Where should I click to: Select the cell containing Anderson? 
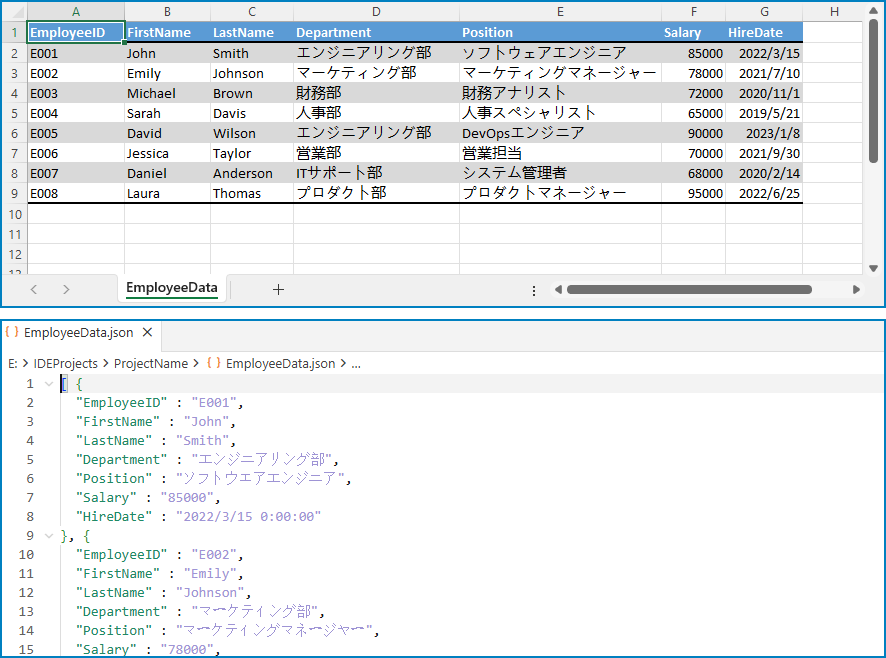point(251,173)
